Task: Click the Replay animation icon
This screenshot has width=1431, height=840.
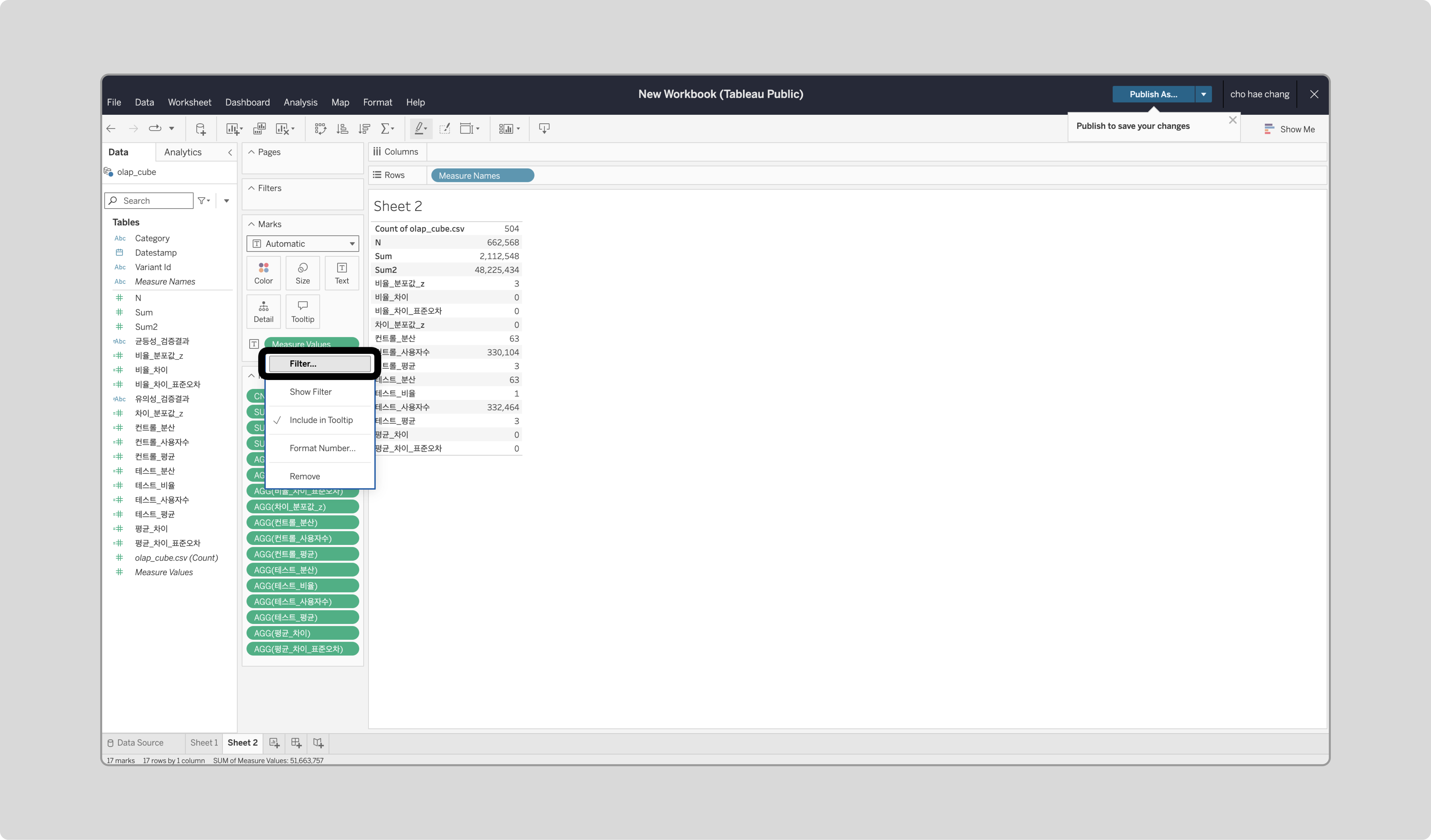Action: 155,128
